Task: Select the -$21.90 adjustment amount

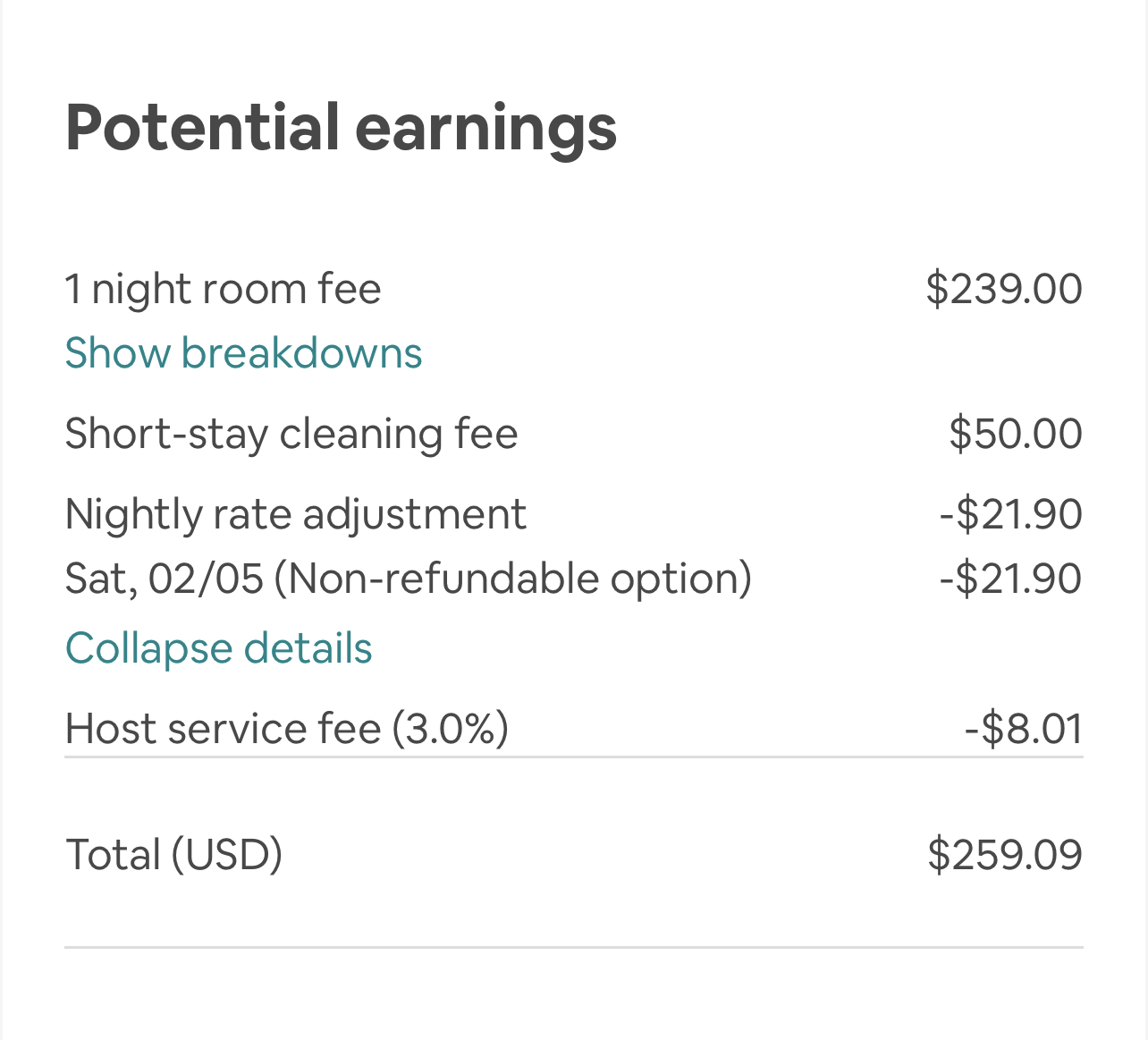Action: click(1010, 514)
